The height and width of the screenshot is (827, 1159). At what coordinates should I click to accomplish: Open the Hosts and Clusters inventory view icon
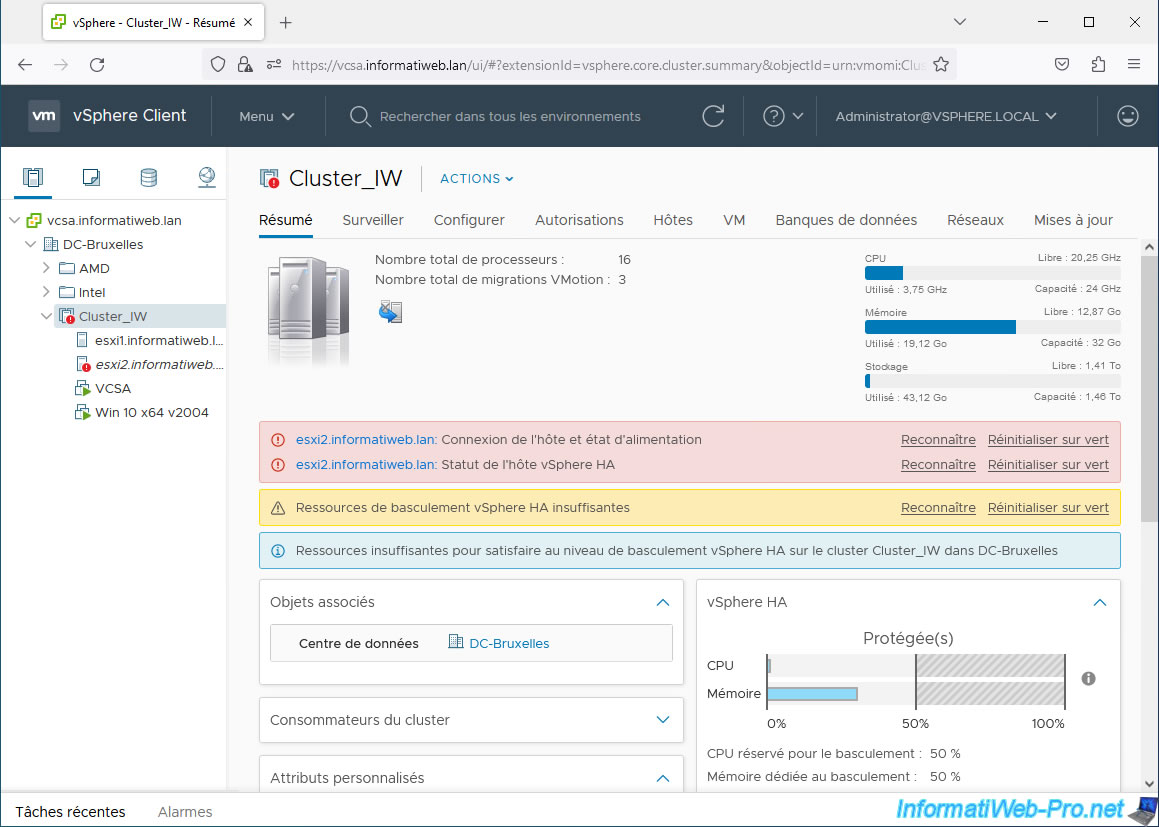pyautogui.click(x=33, y=178)
